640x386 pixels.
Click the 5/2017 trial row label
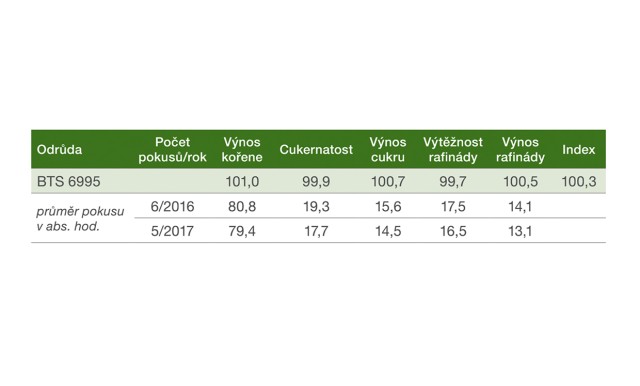(x=172, y=231)
